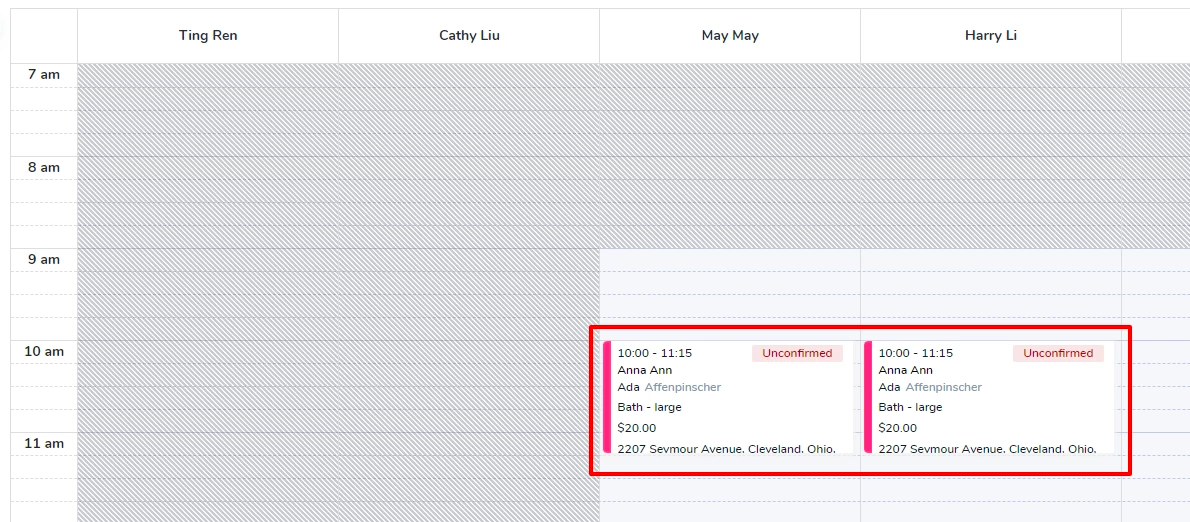Click the 8 am time label
The width and height of the screenshot is (1190, 522).
(43, 168)
